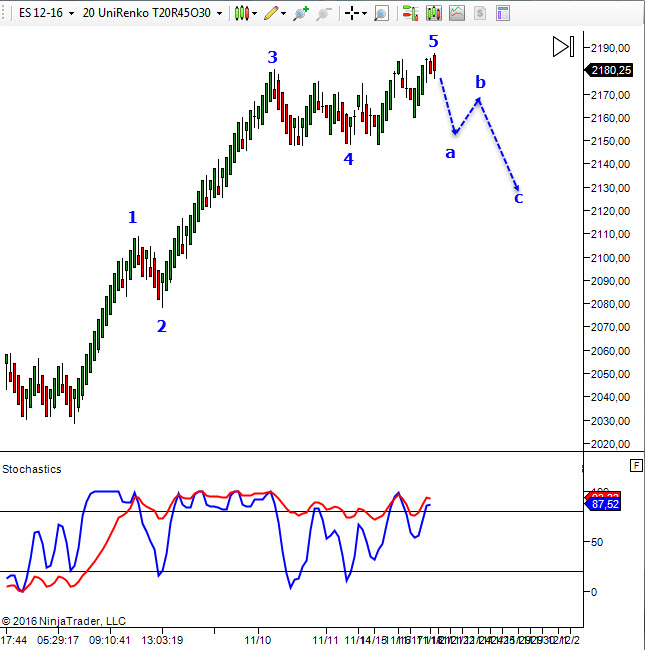Click the wave label 5

point(433,41)
